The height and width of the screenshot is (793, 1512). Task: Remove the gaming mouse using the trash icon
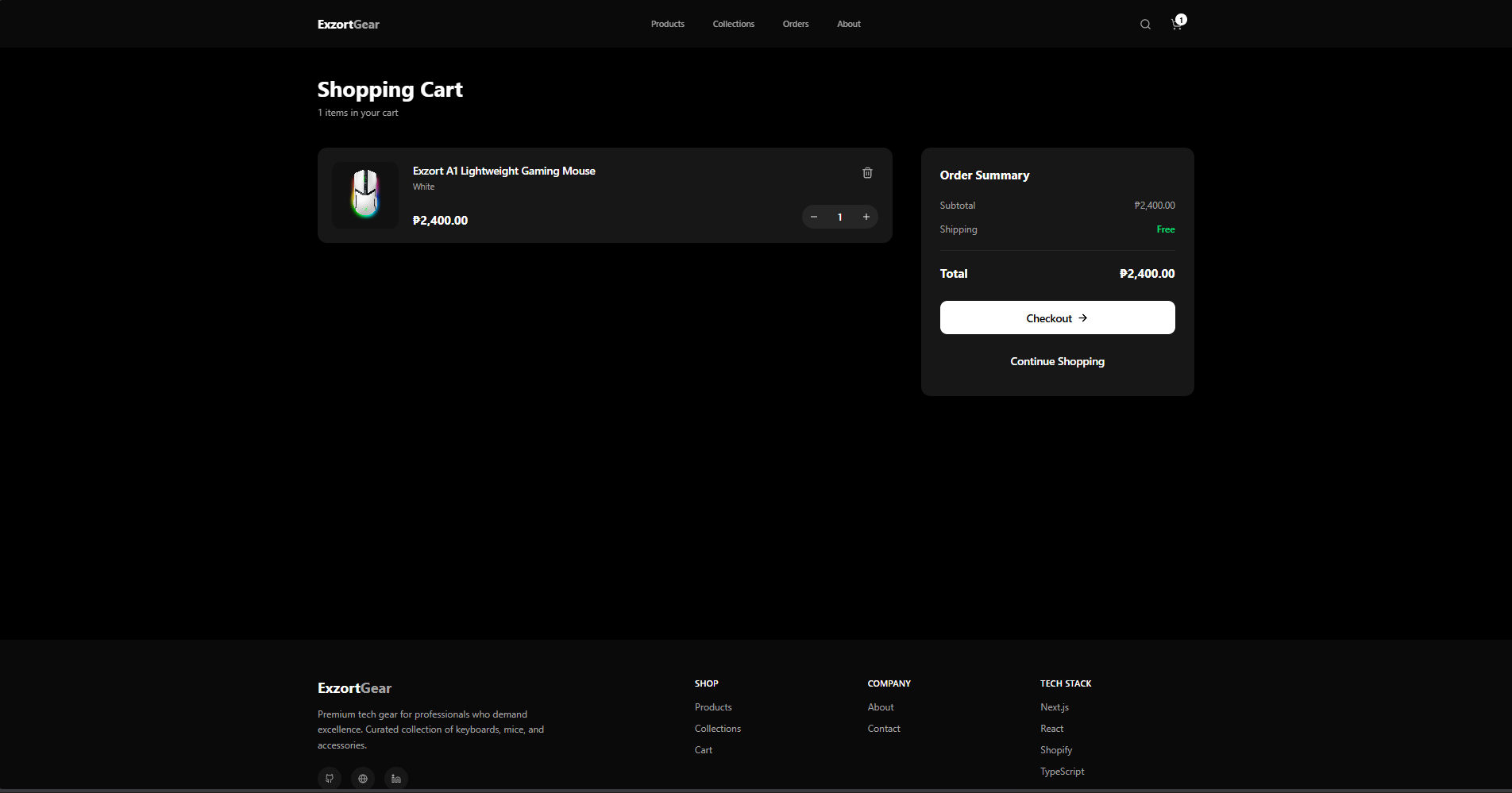coord(867,173)
